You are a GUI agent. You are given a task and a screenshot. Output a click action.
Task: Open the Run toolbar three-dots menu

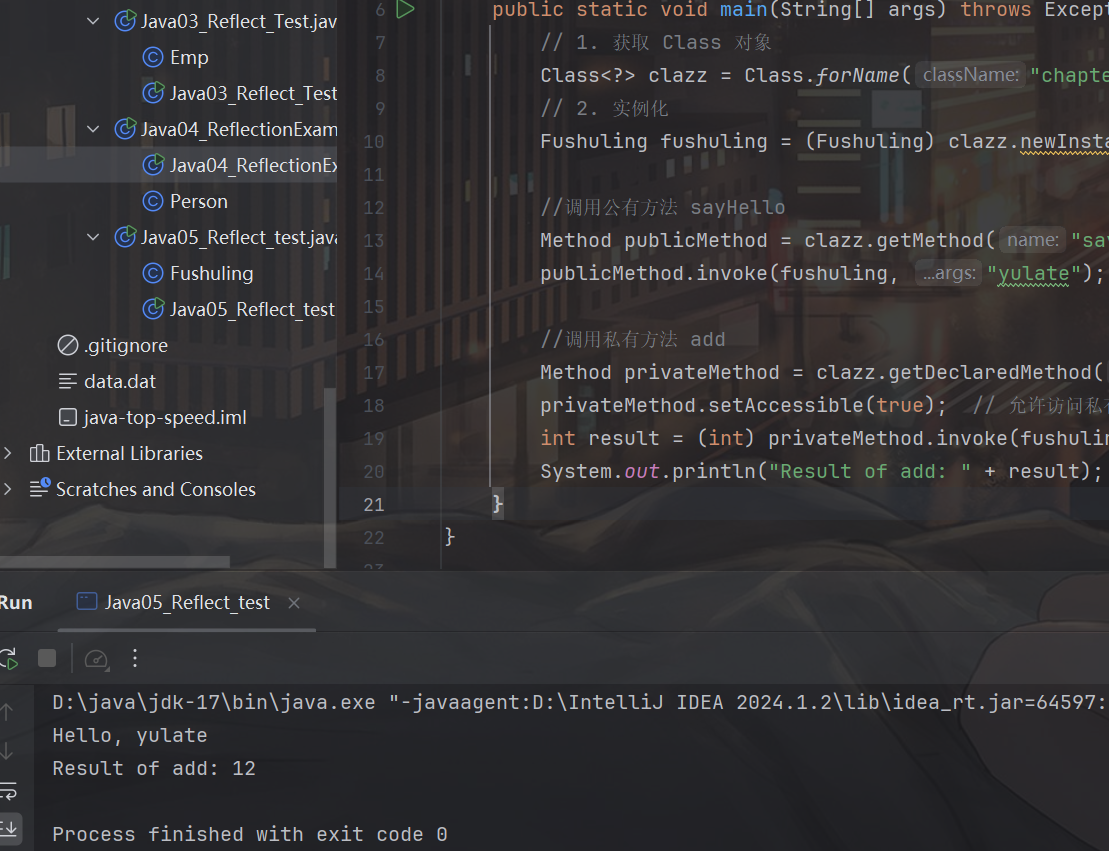pos(136,658)
